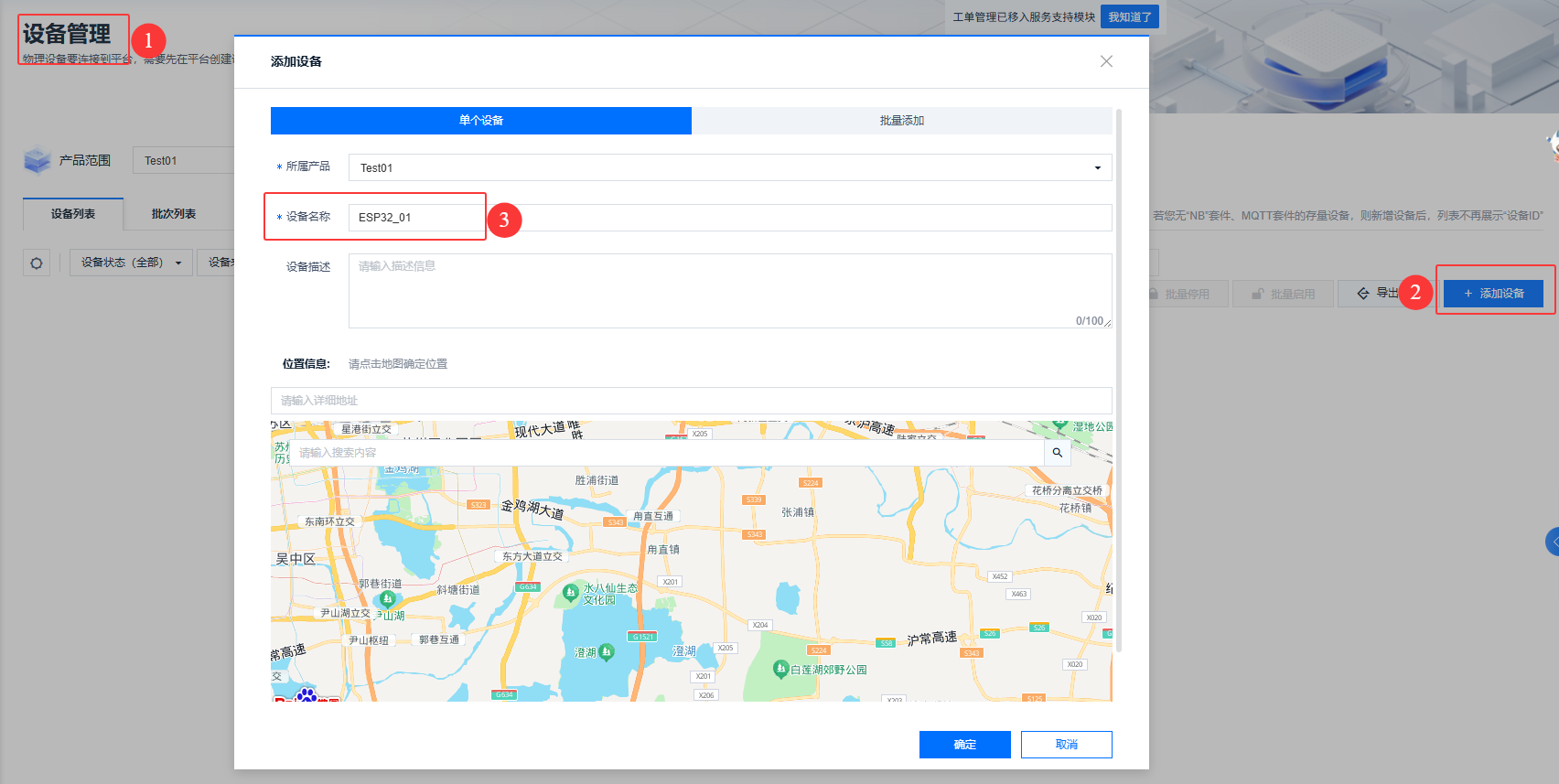Click the 设备管理 page title
This screenshot has width=1559, height=784.
click(x=67, y=34)
